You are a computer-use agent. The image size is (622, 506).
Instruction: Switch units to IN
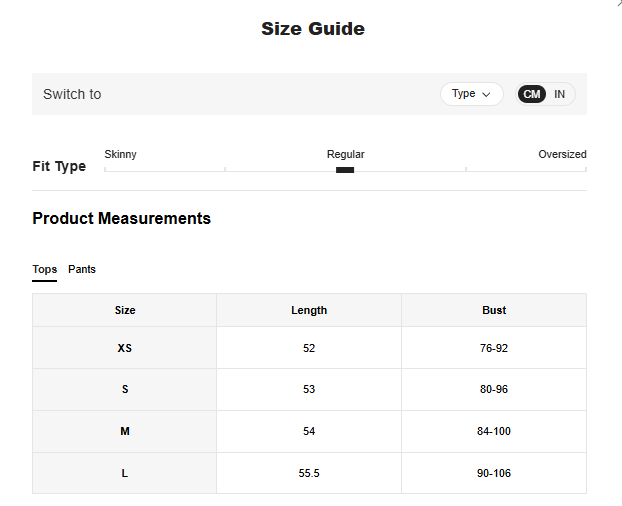coord(559,94)
